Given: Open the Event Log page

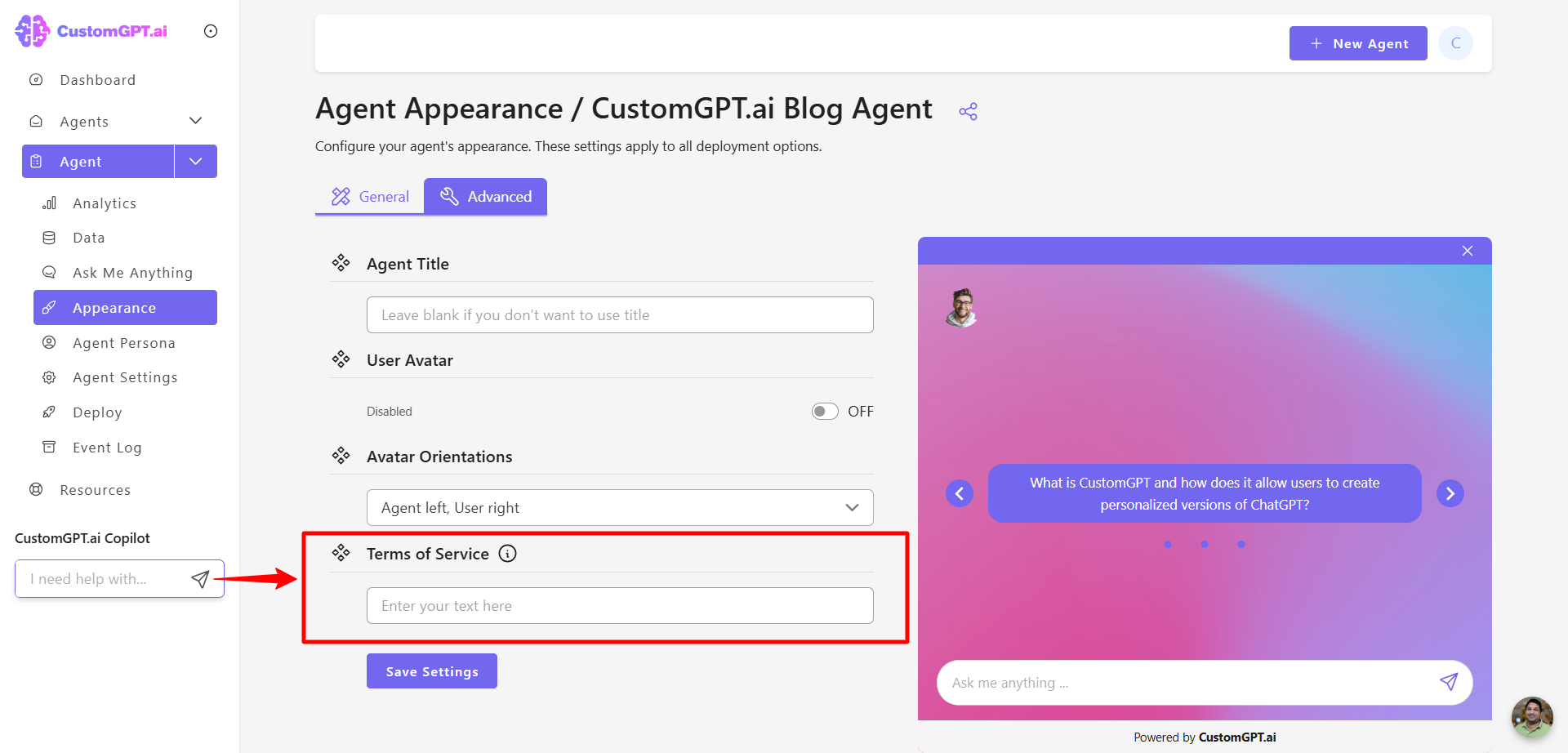Looking at the screenshot, I should (107, 448).
